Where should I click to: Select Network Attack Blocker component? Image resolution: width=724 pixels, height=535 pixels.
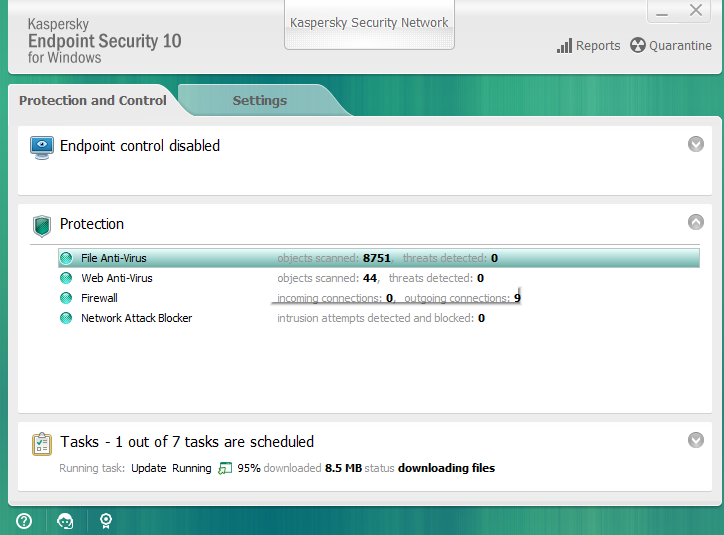(137, 318)
